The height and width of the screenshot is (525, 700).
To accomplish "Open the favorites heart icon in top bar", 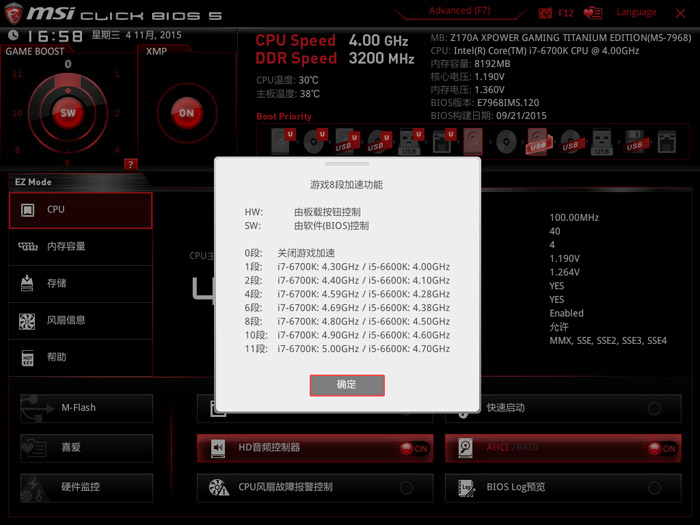I will (594, 13).
